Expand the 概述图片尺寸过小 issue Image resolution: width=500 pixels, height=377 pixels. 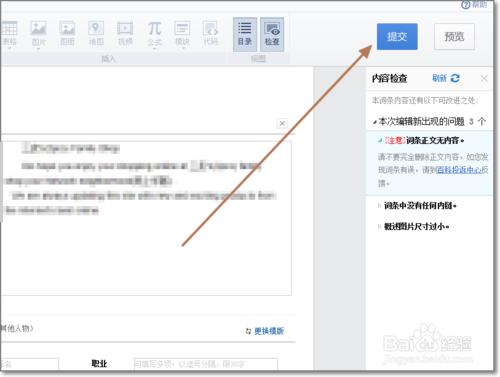coord(380,227)
